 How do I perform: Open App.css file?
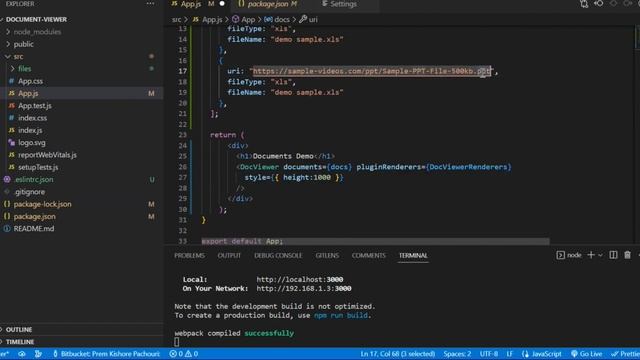coord(30,81)
